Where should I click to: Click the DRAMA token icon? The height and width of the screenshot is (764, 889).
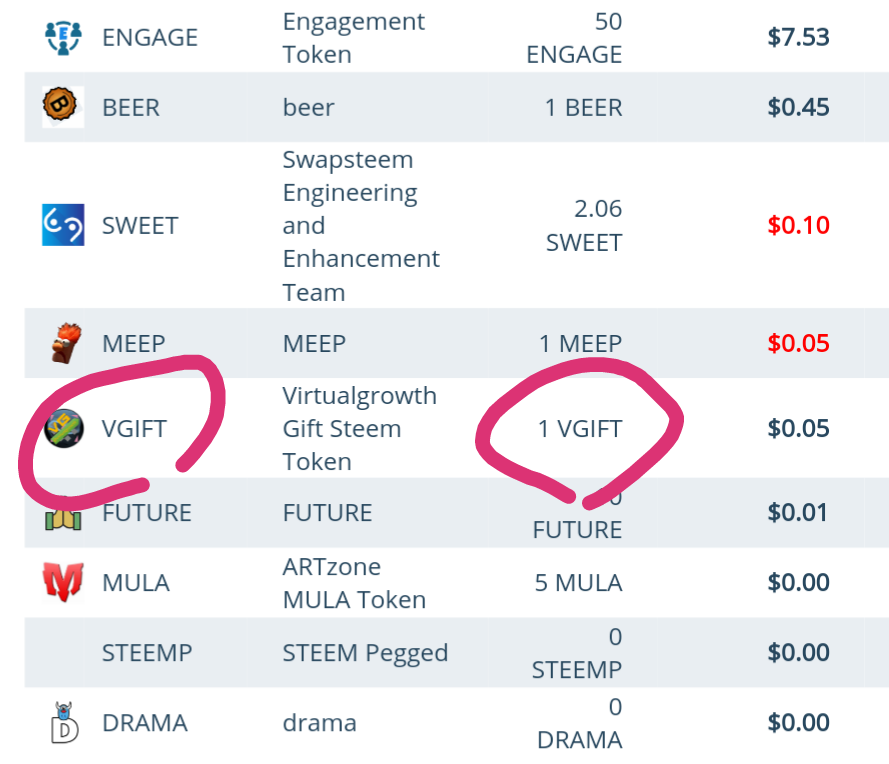click(x=64, y=723)
